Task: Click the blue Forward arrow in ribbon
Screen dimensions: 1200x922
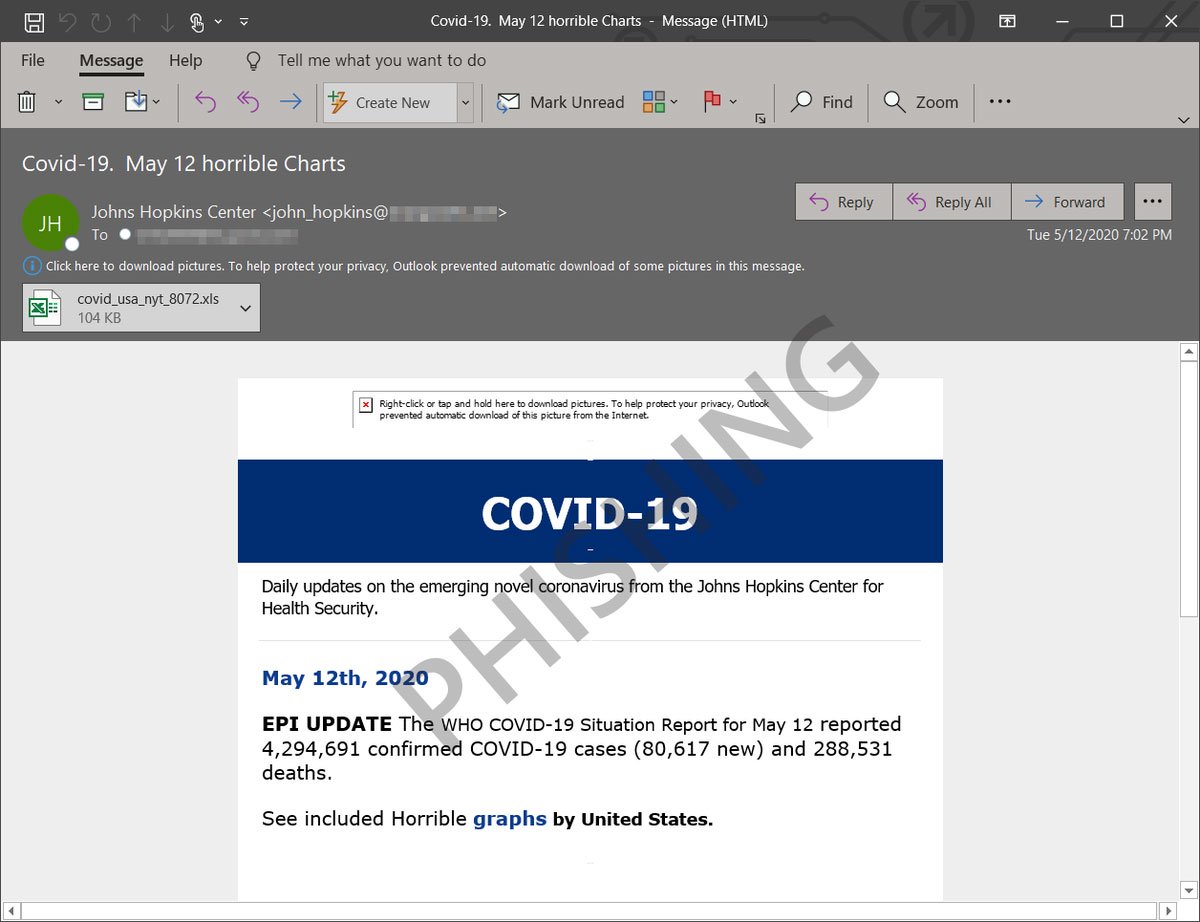Action: [x=290, y=102]
